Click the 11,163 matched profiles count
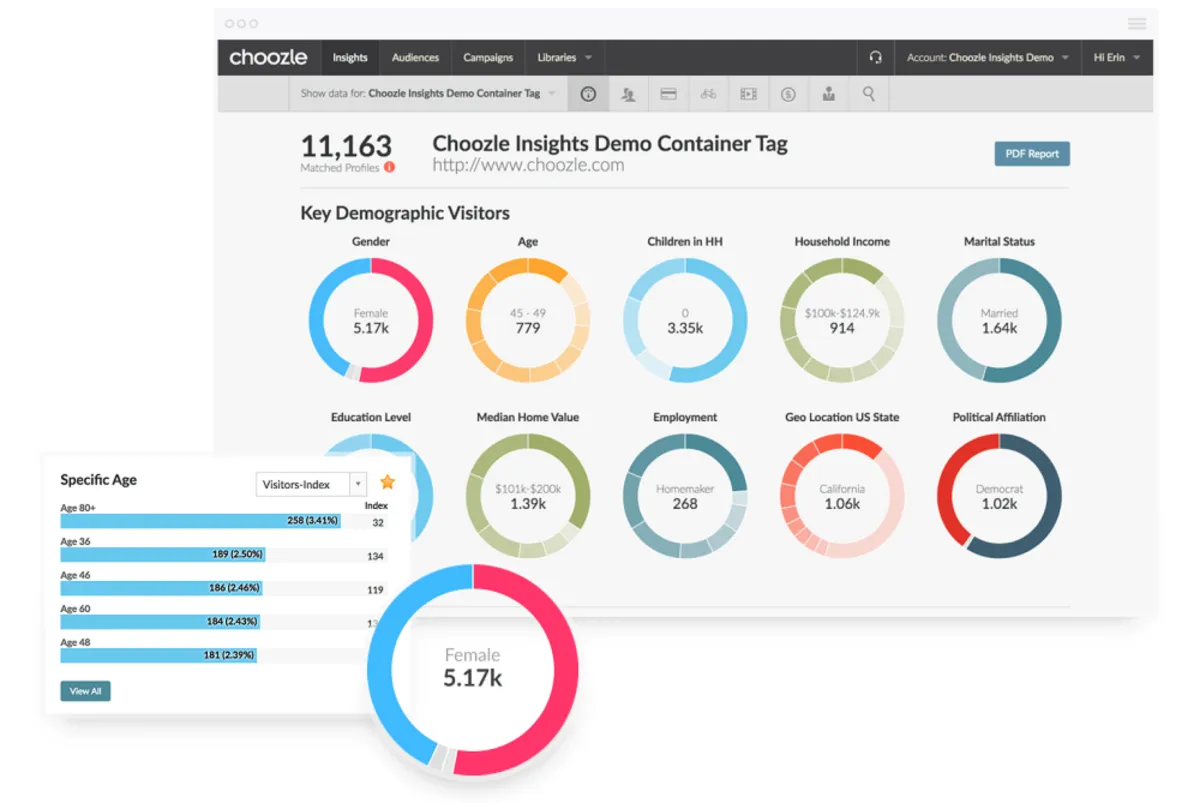This screenshot has height=803, width=1200. 346,146
